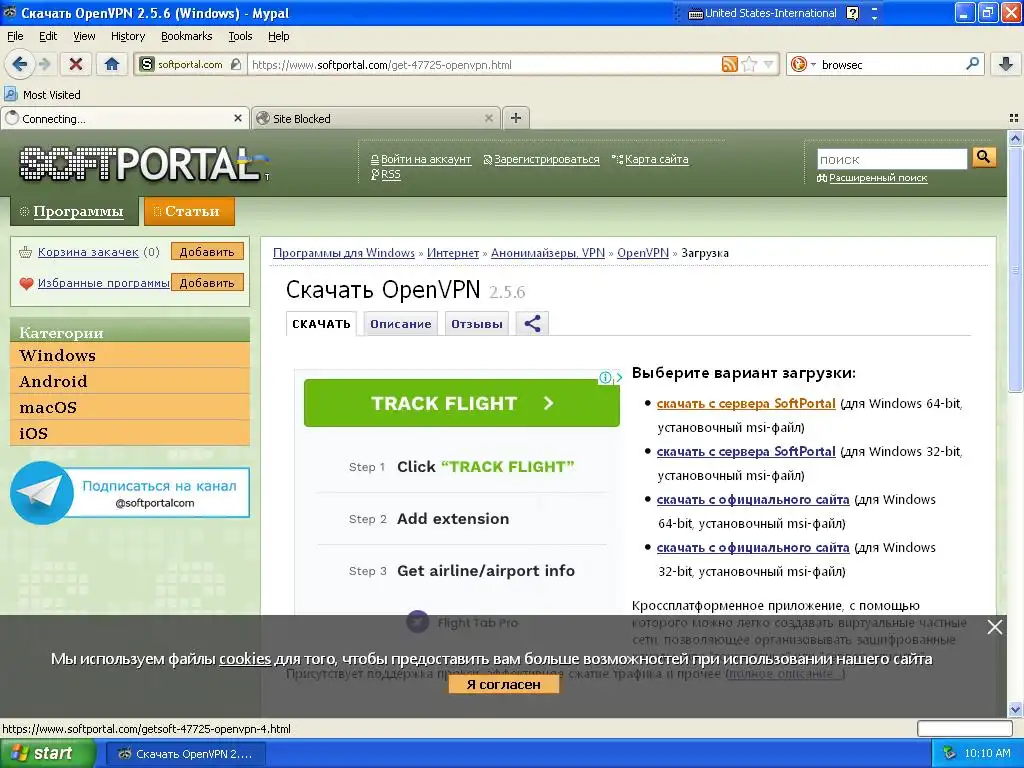Viewport: 1024px width, 768px height.
Task: Click the Я согласен button
Action: pyautogui.click(x=504, y=684)
